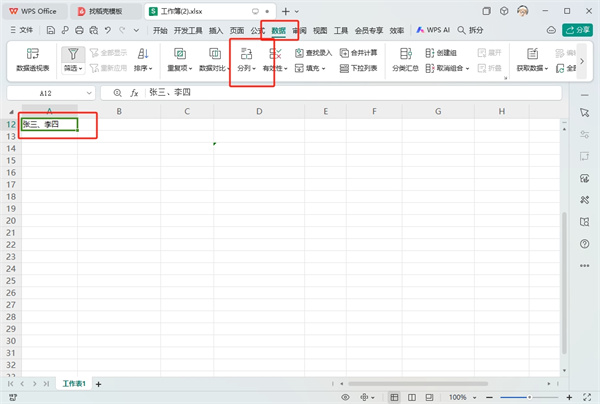
Task: Click the 下拉列表 dropdown list tool
Action: click(358, 70)
